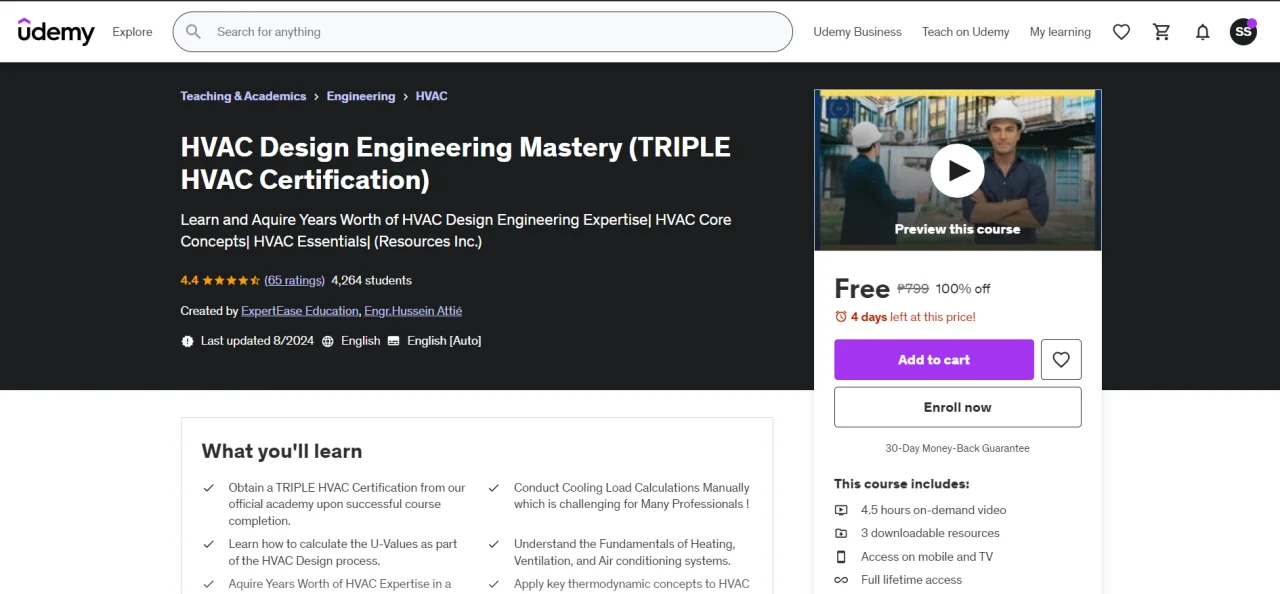The height and width of the screenshot is (594, 1280).
Task: Open ExpertEase Education instructor link
Action: pos(299,311)
